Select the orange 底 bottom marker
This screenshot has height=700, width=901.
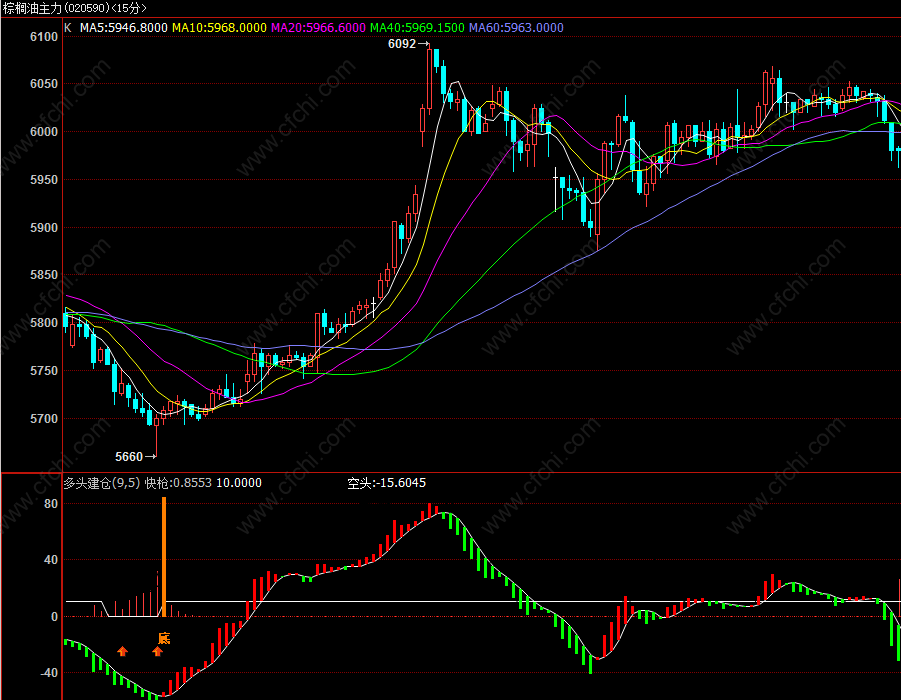click(164, 638)
